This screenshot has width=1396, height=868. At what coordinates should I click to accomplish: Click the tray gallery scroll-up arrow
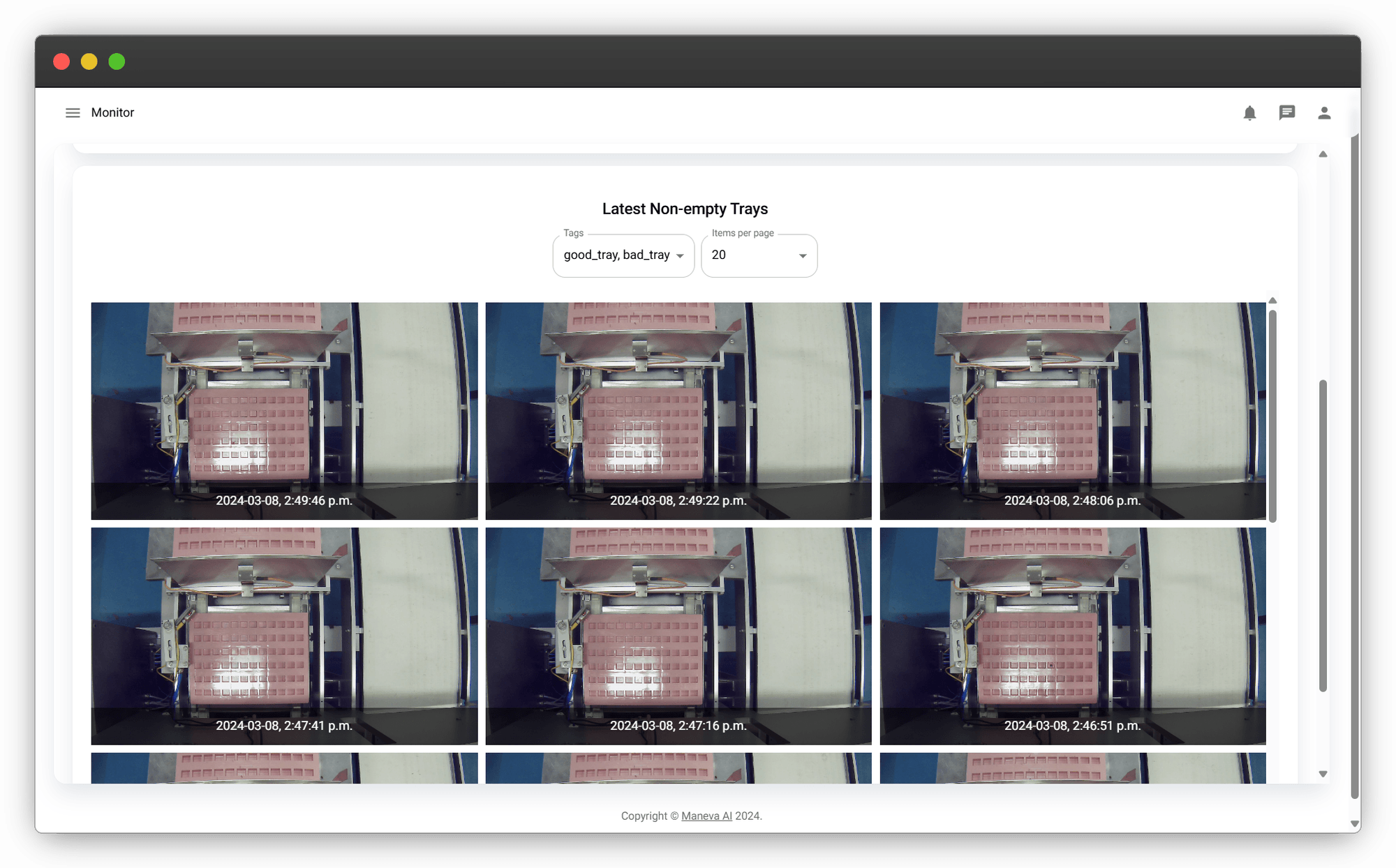coord(1272,301)
